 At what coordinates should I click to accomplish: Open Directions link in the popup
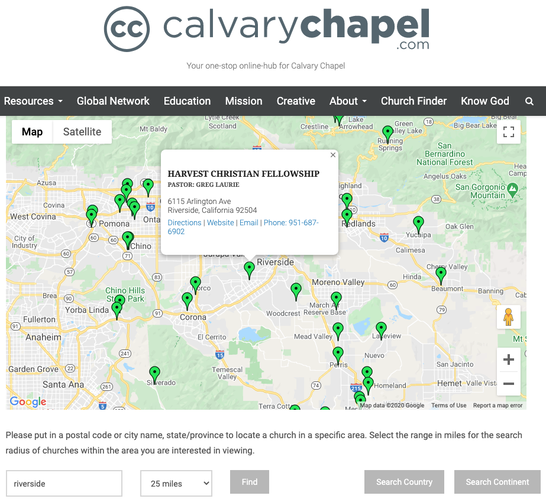tap(184, 223)
